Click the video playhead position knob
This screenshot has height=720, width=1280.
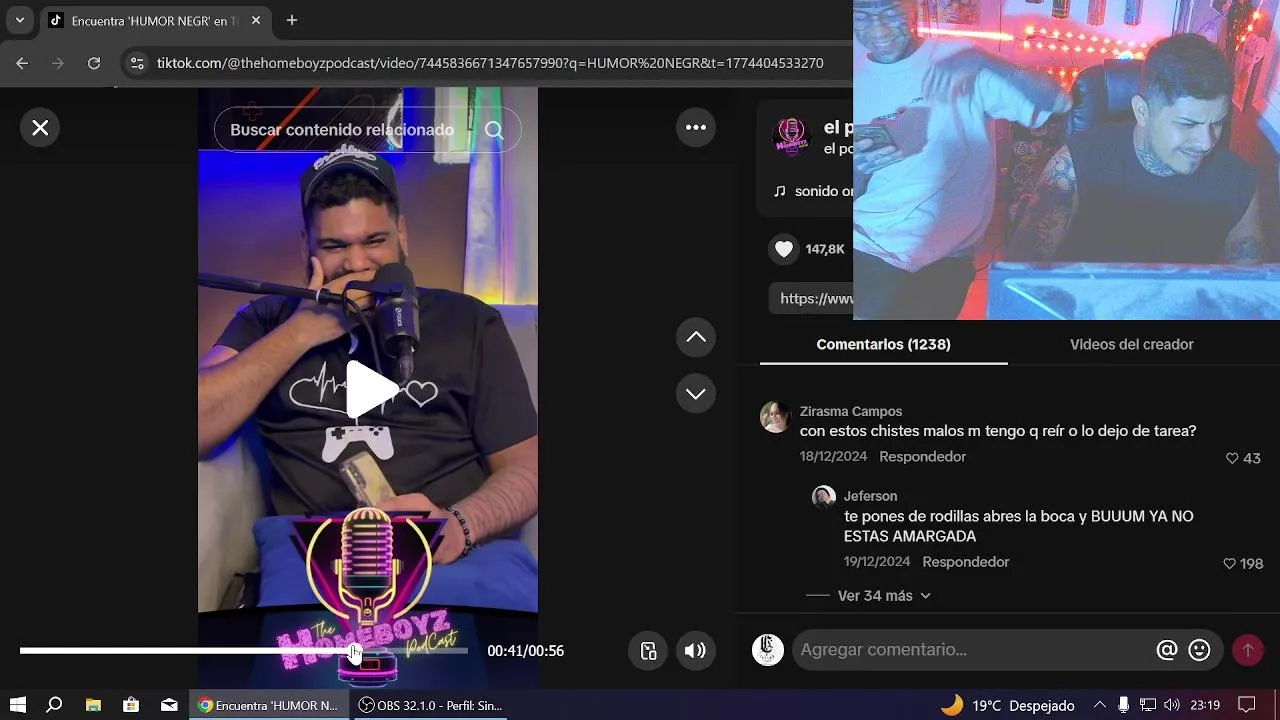(x=354, y=651)
